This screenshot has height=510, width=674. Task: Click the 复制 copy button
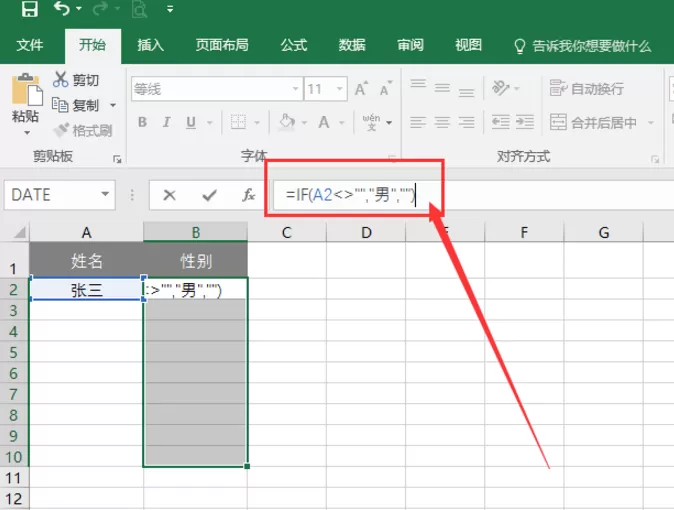click(x=76, y=105)
